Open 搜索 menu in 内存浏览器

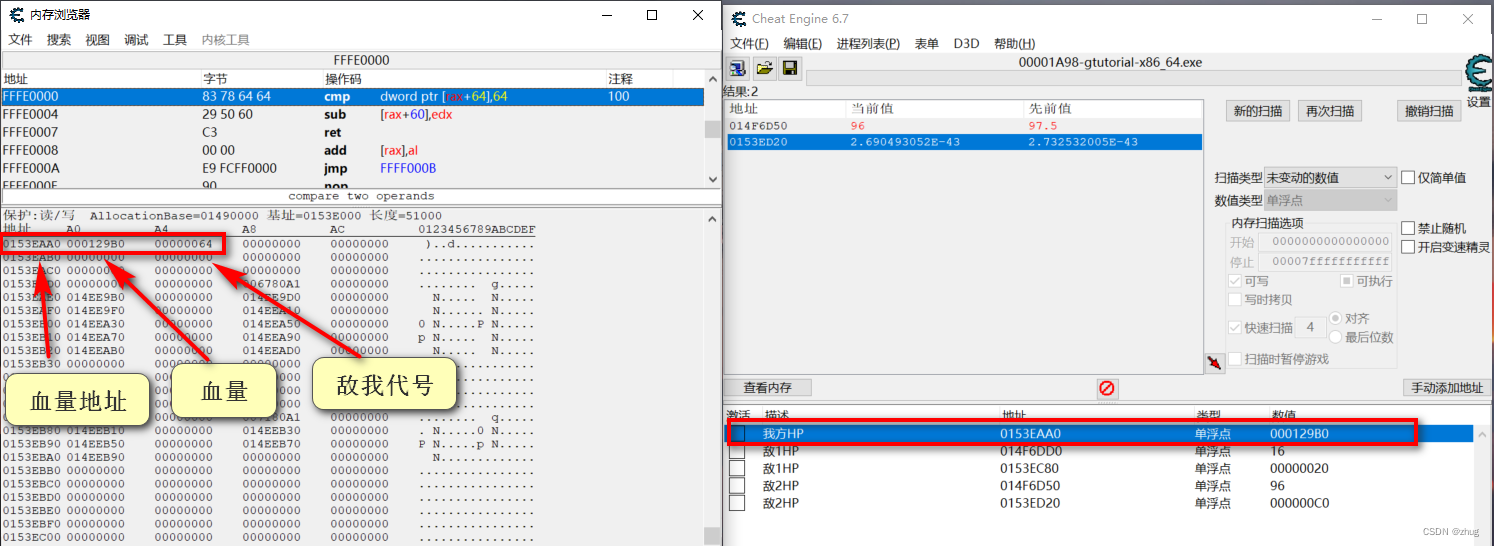59,40
